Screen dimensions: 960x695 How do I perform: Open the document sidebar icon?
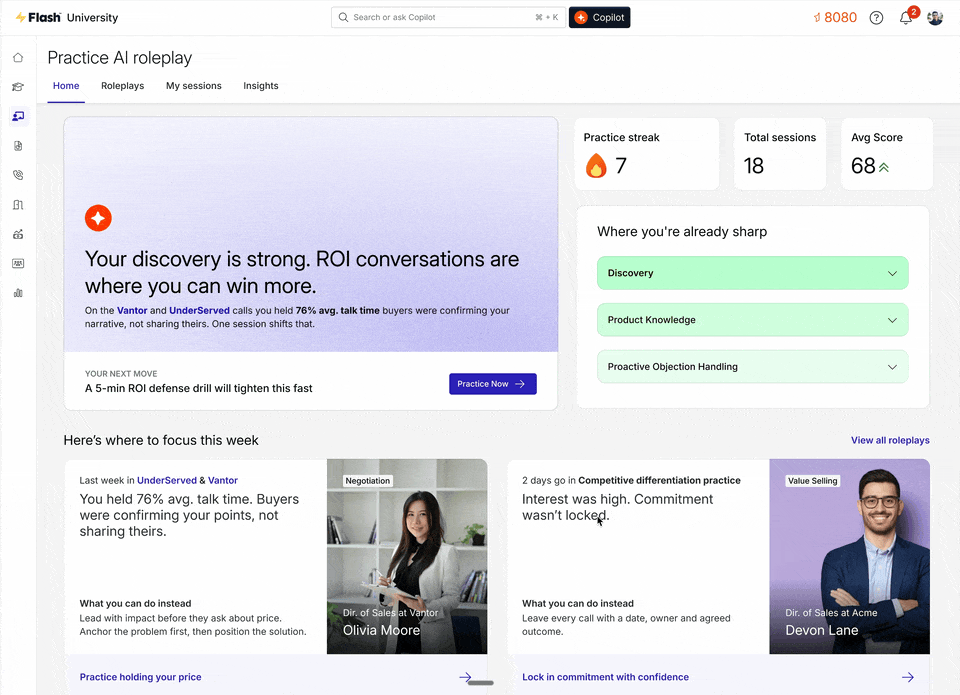click(x=18, y=146)
